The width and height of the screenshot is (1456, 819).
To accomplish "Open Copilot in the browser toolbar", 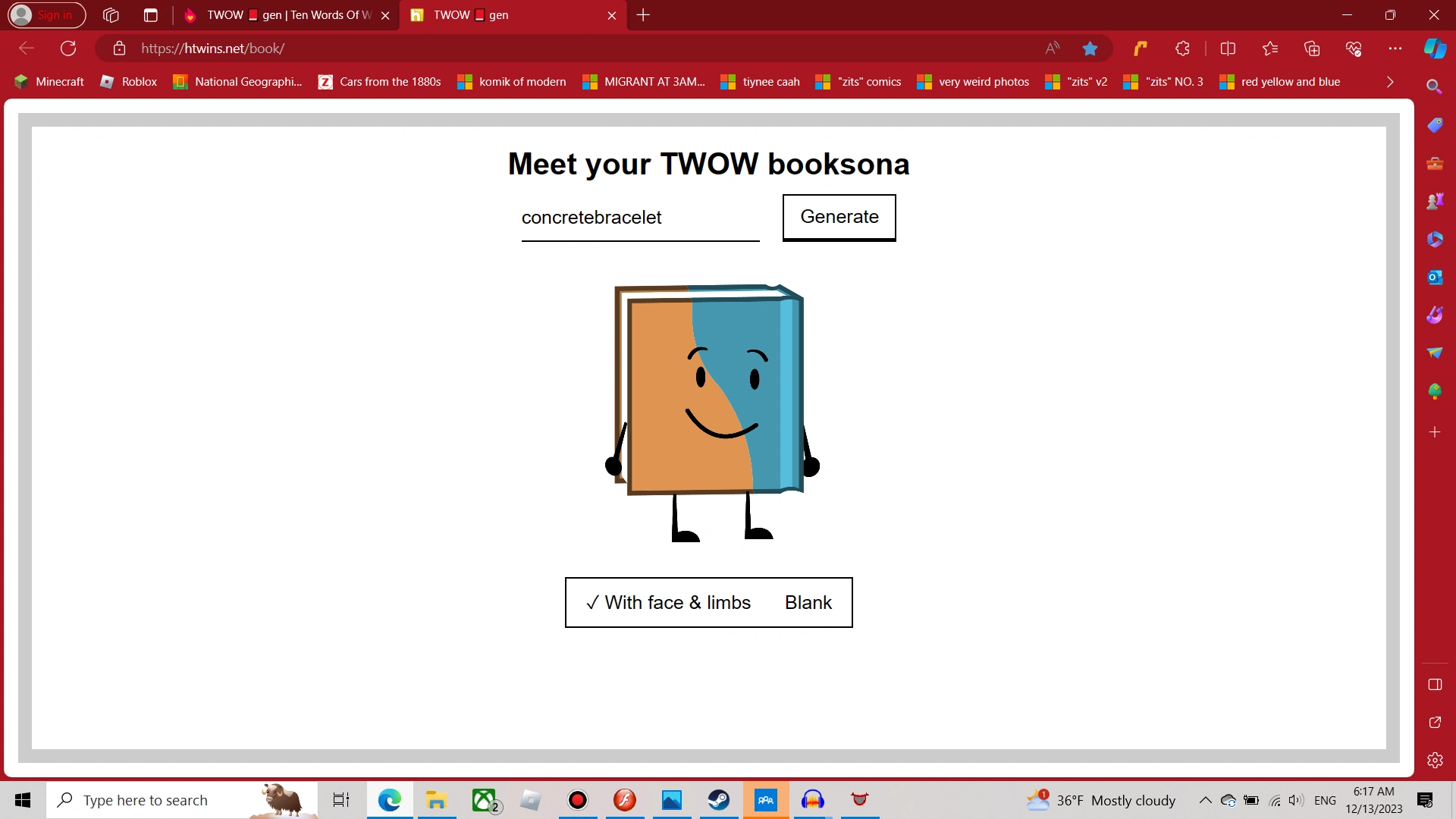I will pos(1435,48).
